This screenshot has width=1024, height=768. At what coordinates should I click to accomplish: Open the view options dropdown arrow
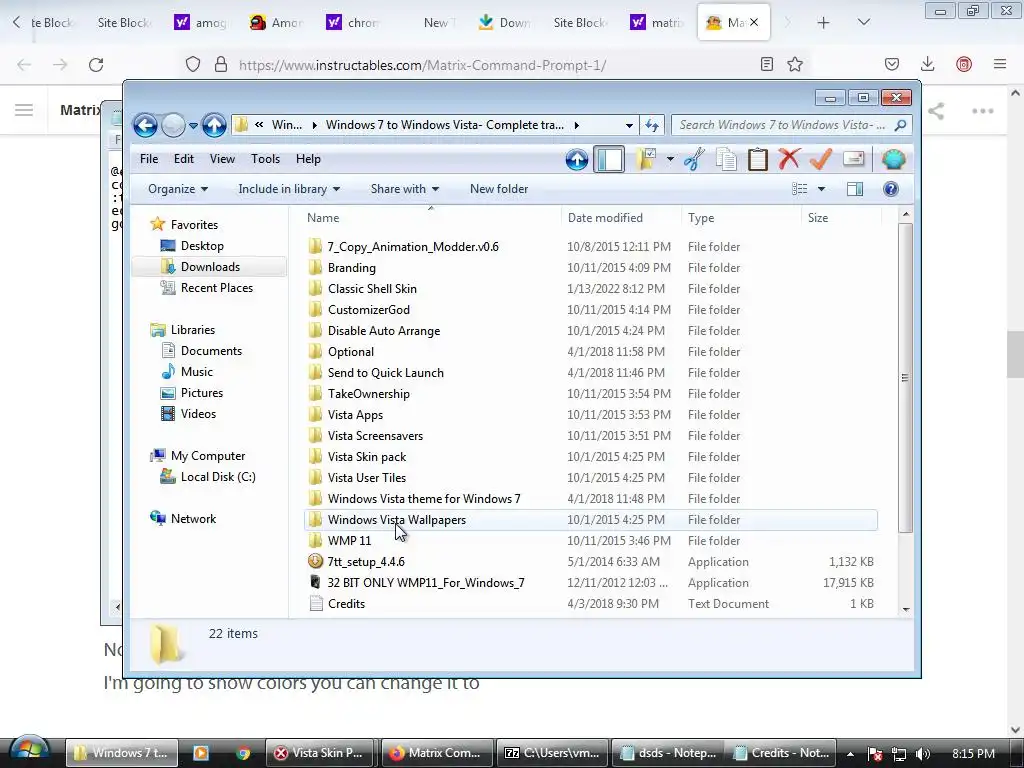coord(821,189)
